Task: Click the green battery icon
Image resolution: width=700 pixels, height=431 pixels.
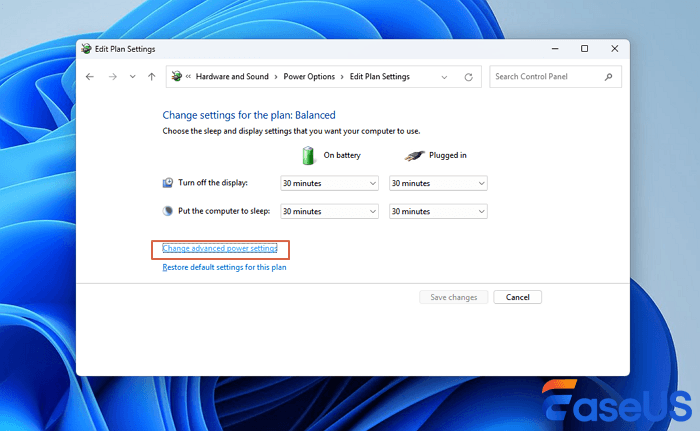Action: 308,155
